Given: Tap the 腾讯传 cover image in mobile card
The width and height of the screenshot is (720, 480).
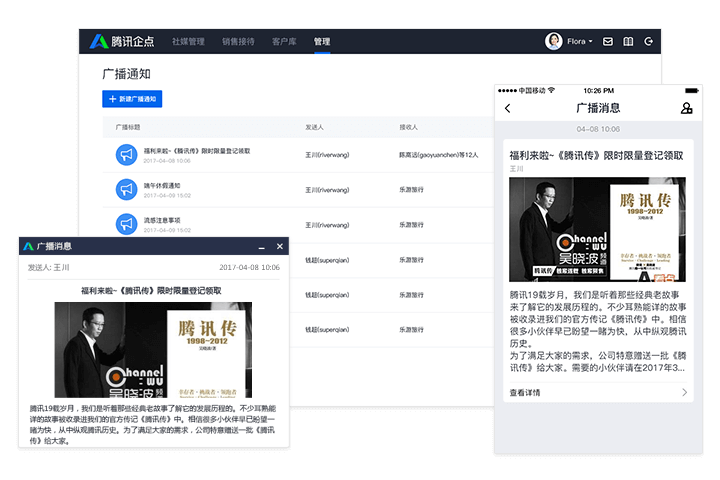Looking at the screenshot, I should [x=597, y=229].
